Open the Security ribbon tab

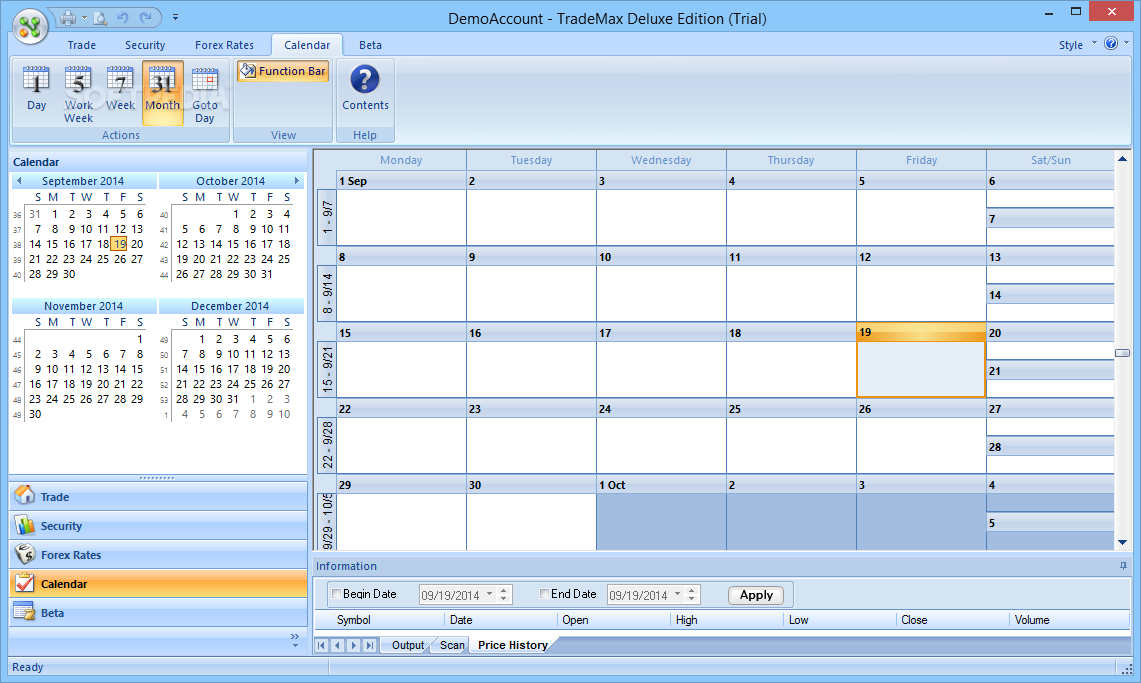145,45
